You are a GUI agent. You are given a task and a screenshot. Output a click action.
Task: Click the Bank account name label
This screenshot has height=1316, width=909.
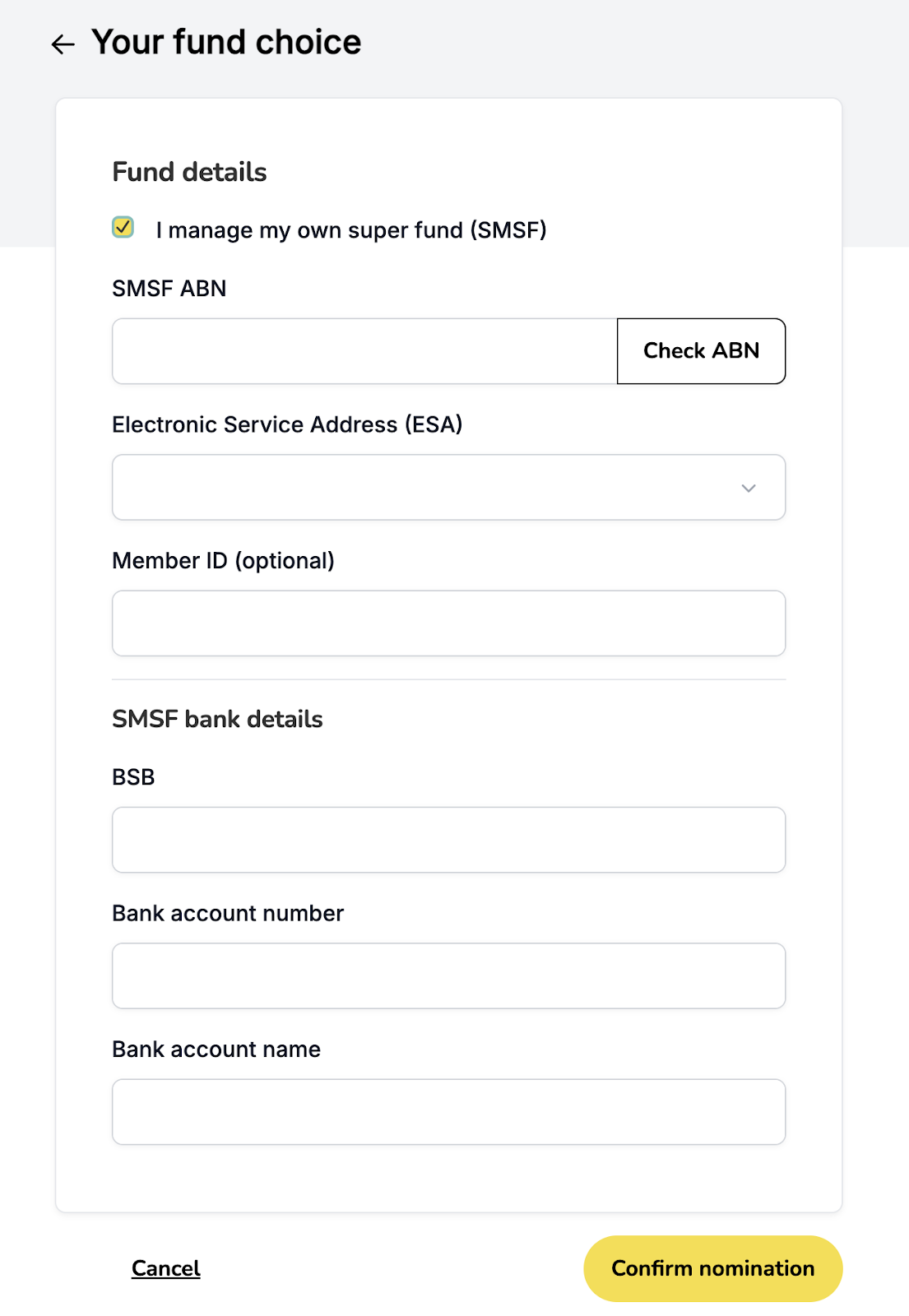[216, 1050]
